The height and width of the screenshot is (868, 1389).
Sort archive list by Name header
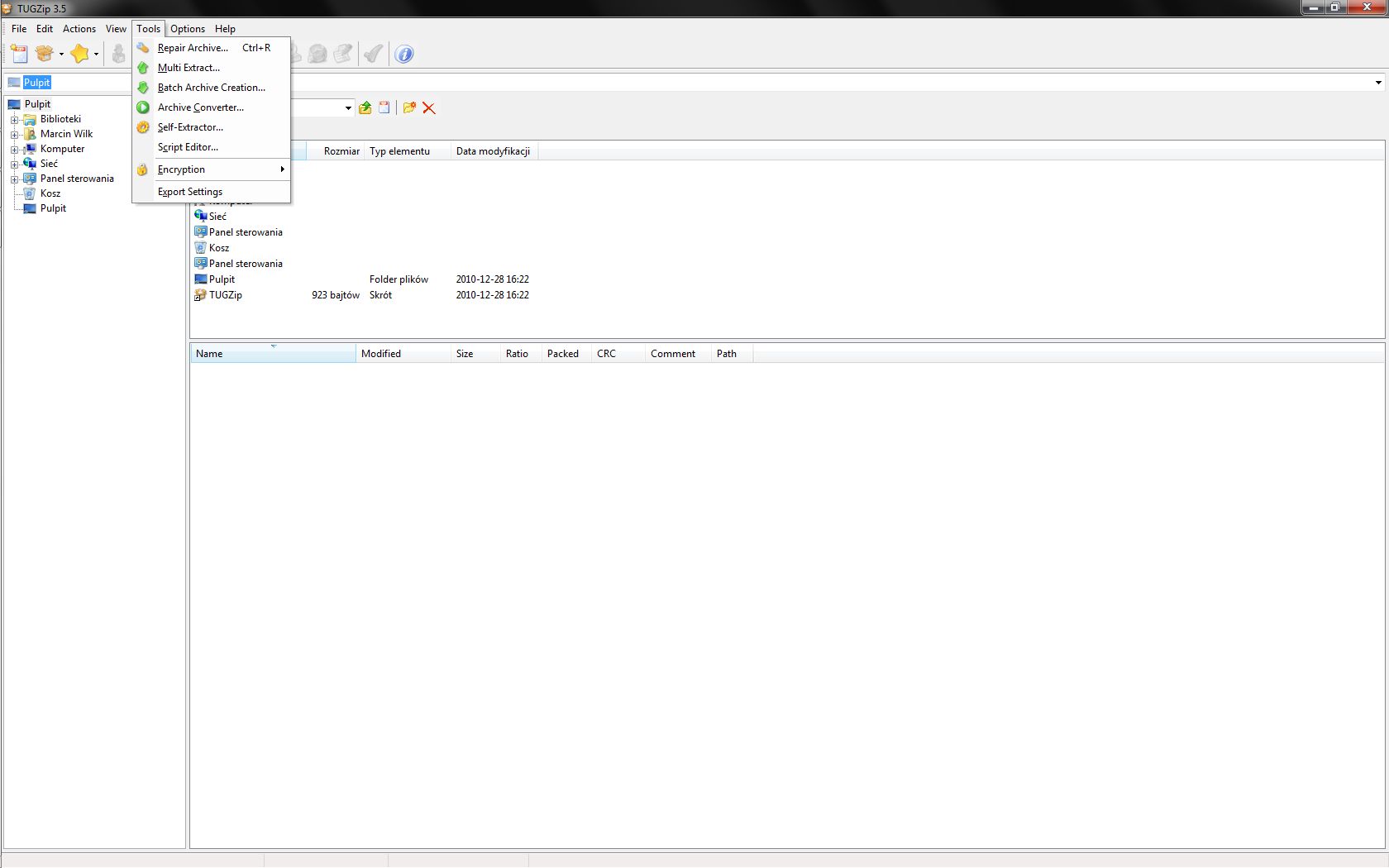coord(273,353)
